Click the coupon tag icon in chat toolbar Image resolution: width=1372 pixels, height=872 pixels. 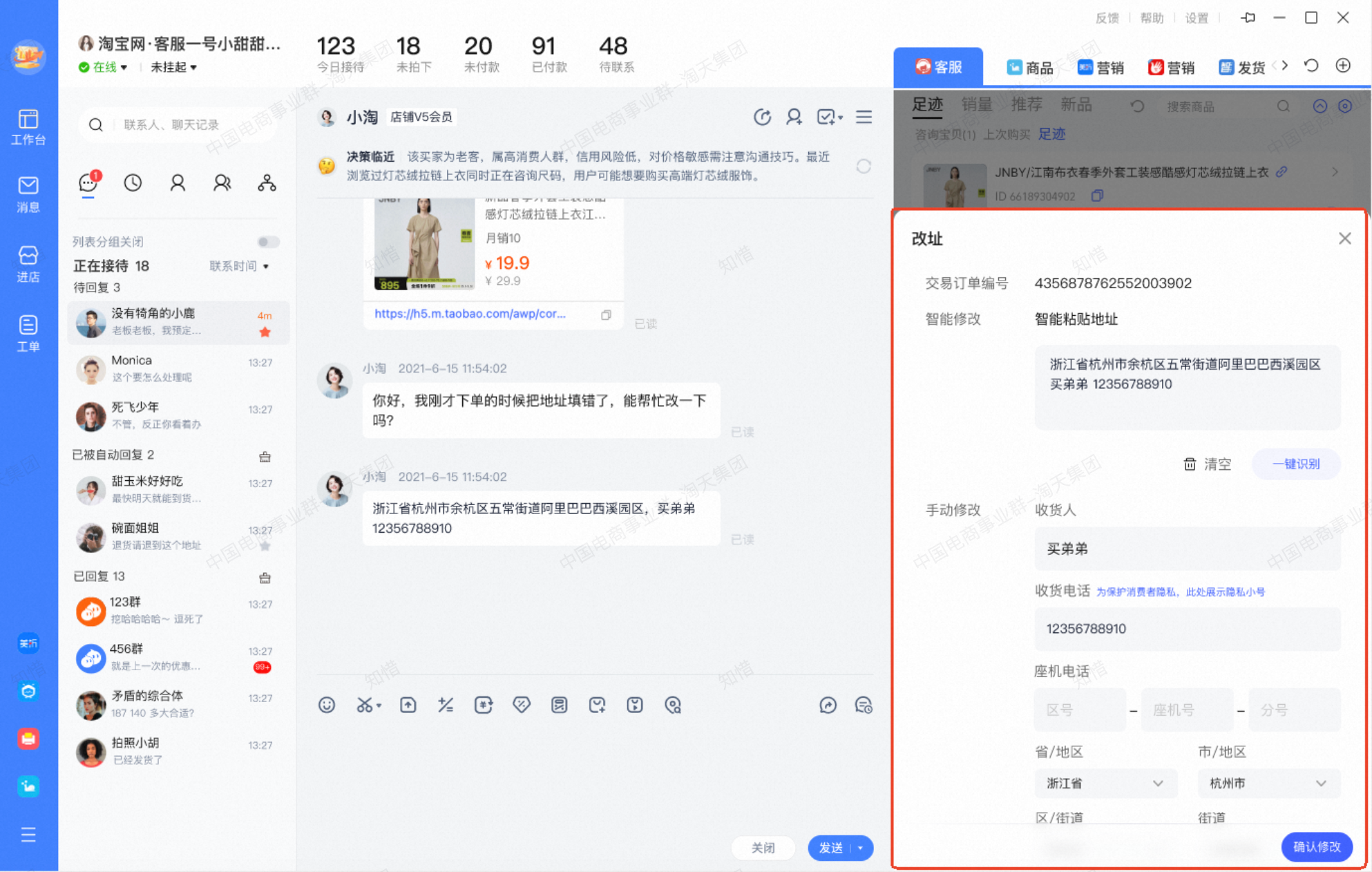(522, 705)
